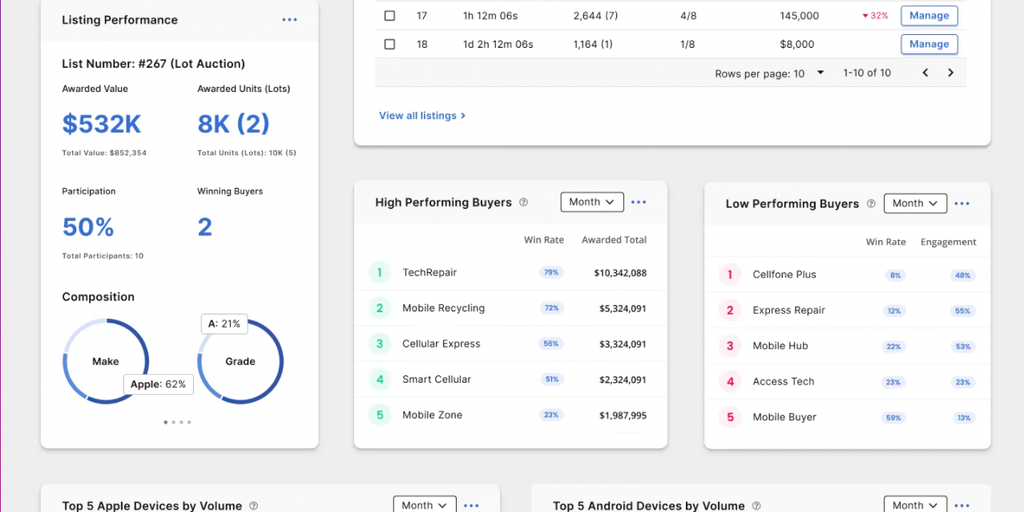Select the checkbox for listing row 18
Screen dimensions: 1024x512
click(x=390, y=44)
